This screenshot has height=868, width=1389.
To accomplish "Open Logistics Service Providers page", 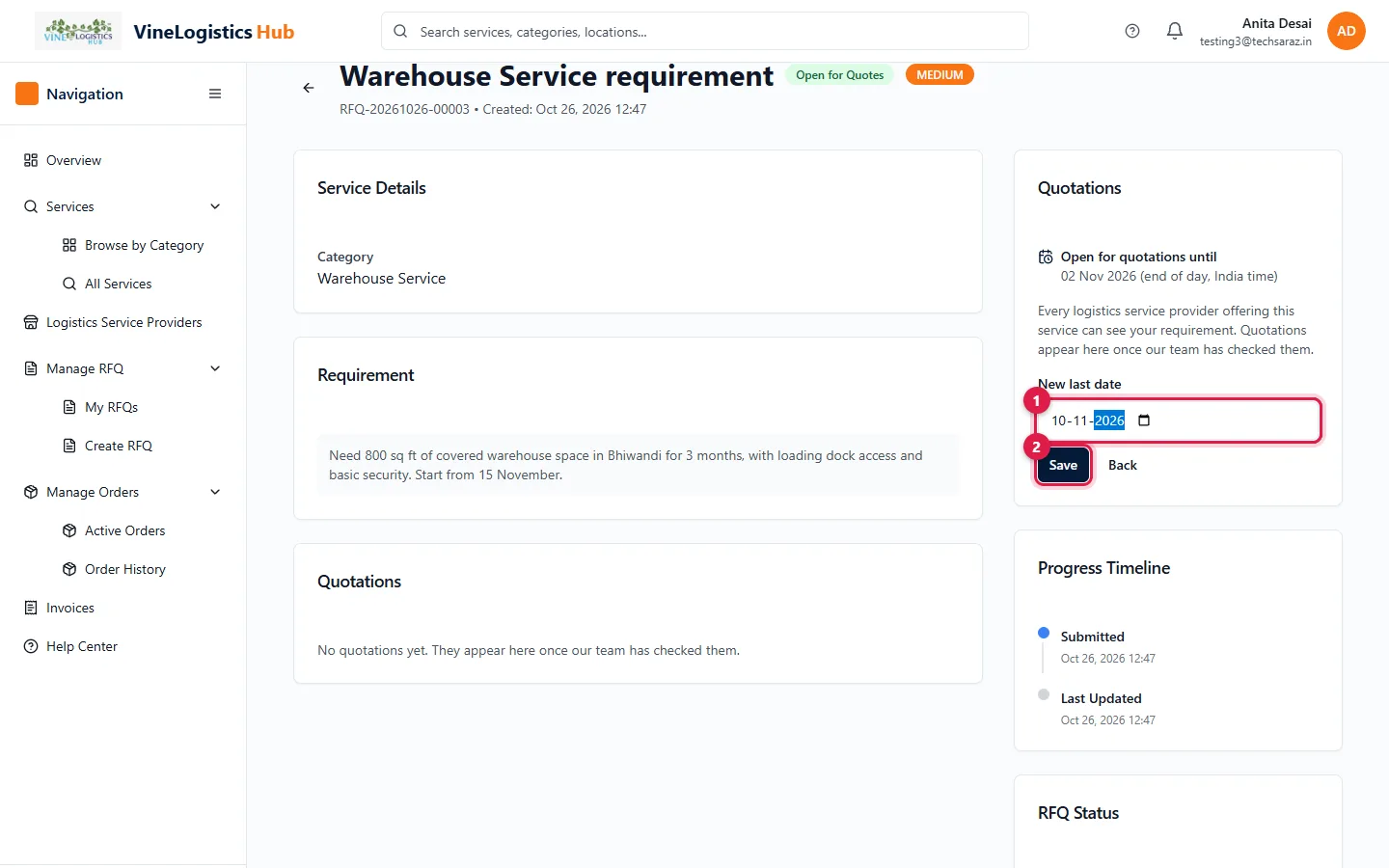I will click(123, 322).
